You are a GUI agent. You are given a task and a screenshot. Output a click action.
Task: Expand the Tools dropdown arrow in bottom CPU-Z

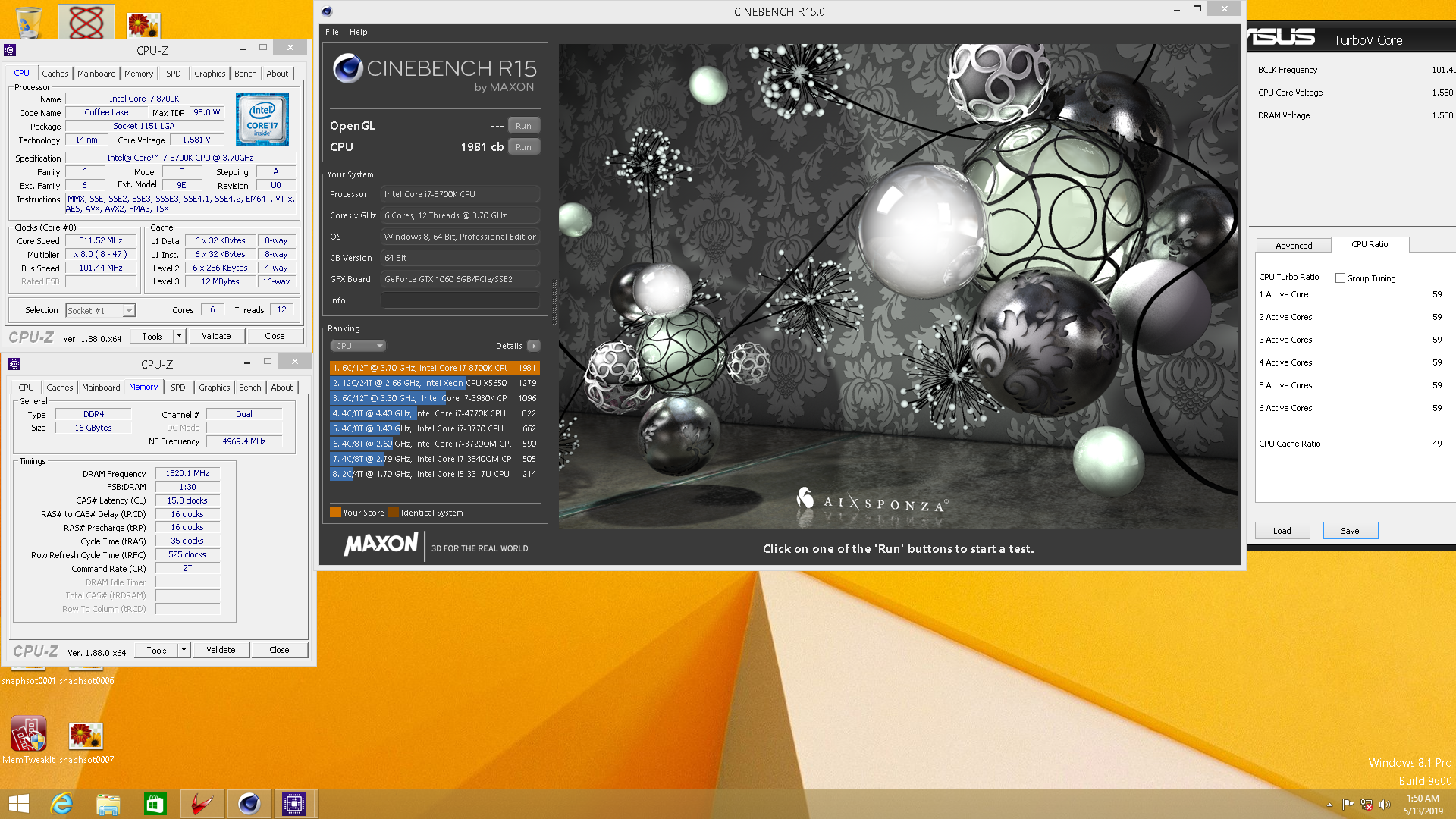click(184, 650)
